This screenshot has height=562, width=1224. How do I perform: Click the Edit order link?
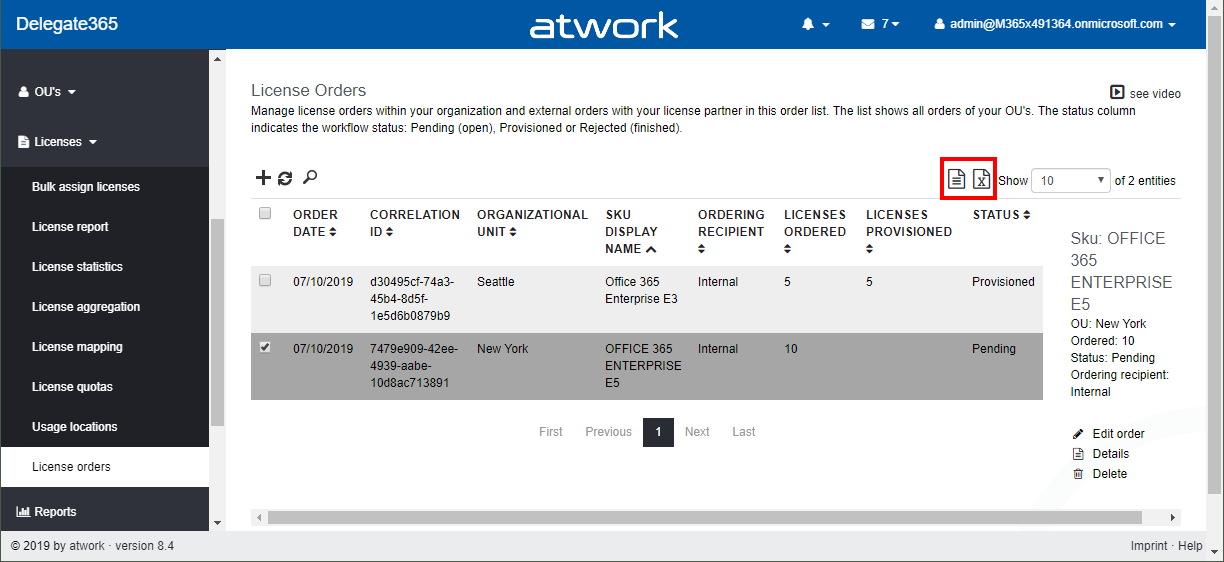pos(1118,434)
